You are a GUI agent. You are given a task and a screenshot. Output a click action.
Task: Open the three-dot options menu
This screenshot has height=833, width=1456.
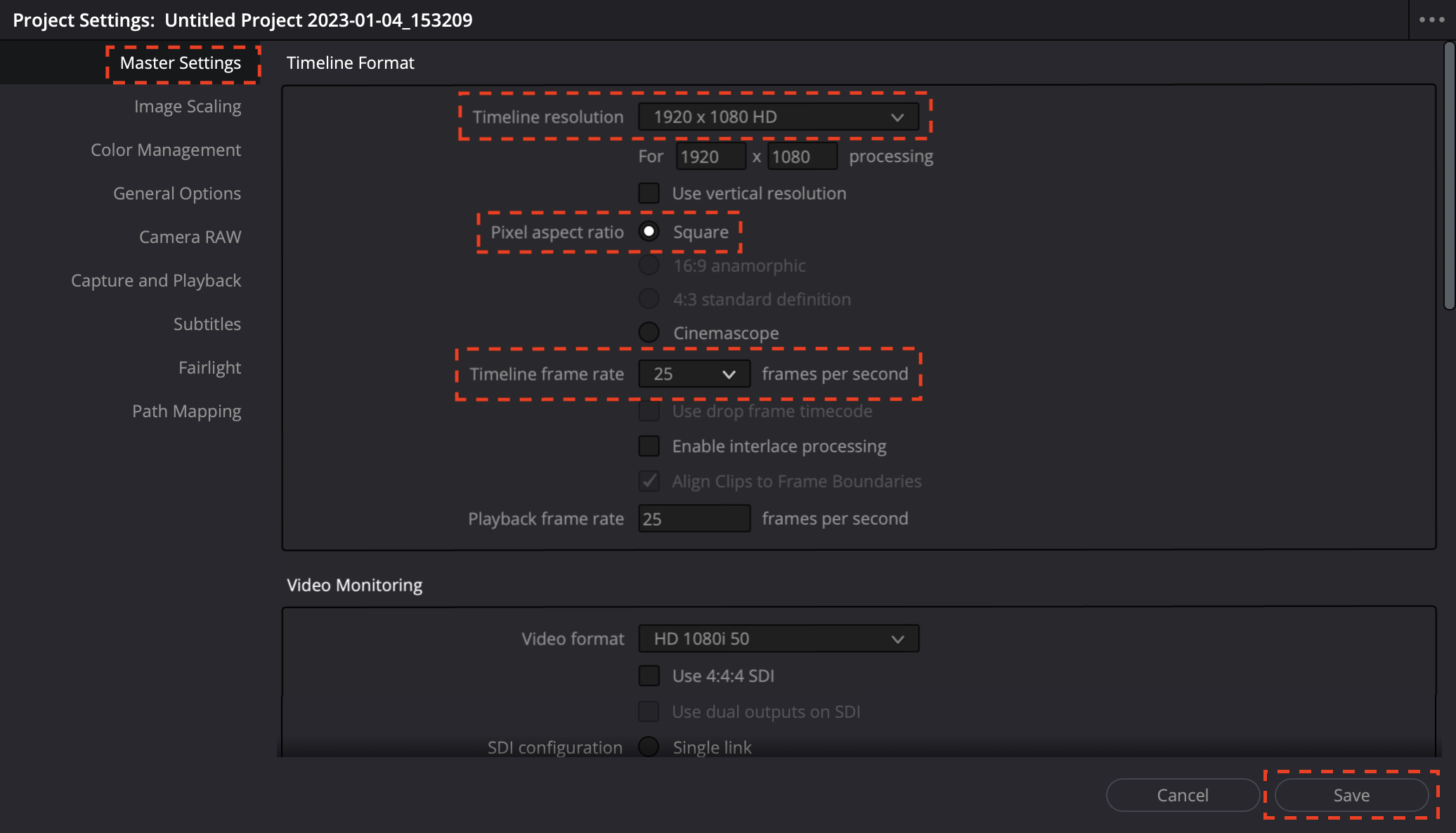pos(1431,20)
